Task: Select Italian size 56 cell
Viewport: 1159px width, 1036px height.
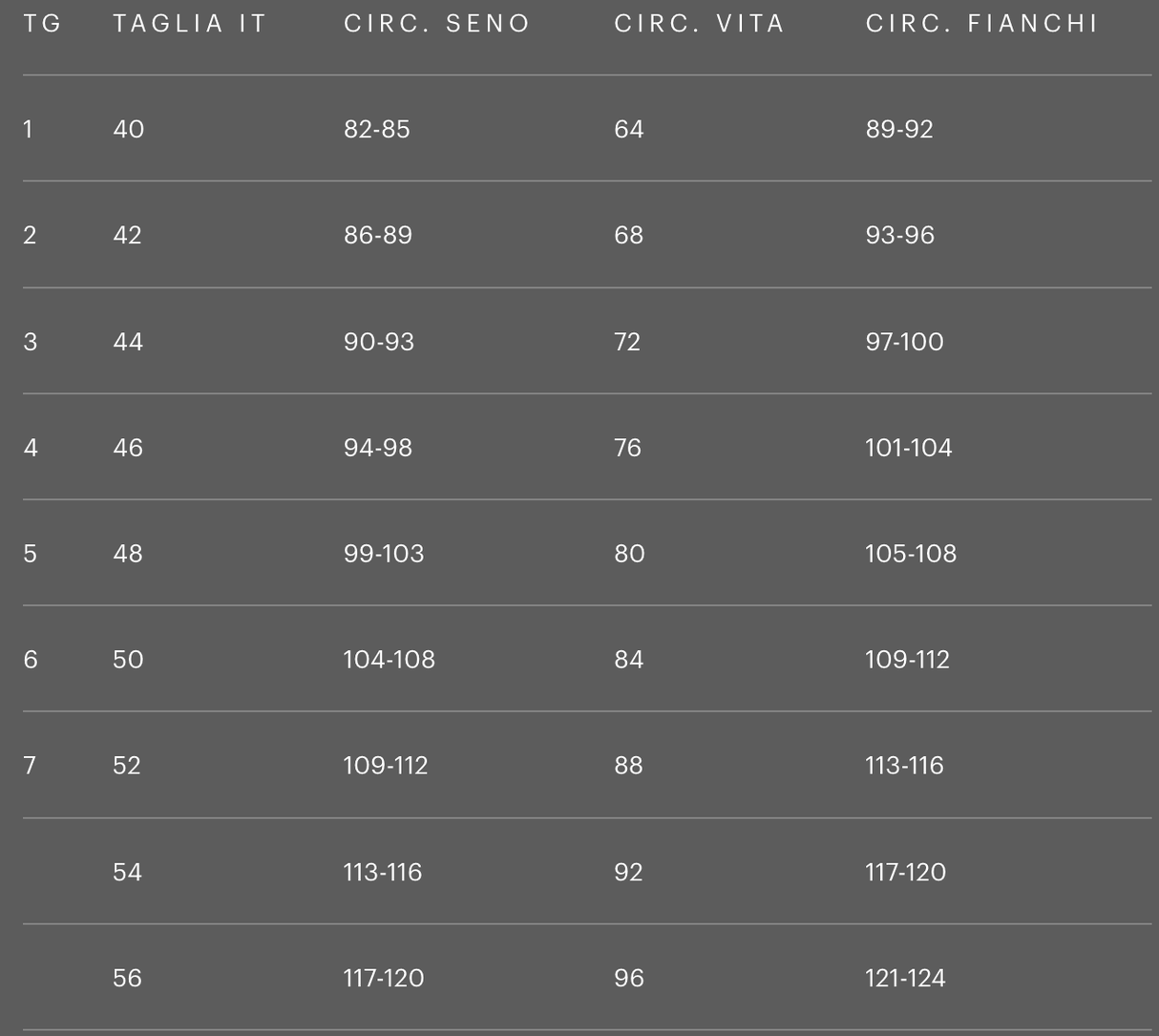Action: (127, 978)
